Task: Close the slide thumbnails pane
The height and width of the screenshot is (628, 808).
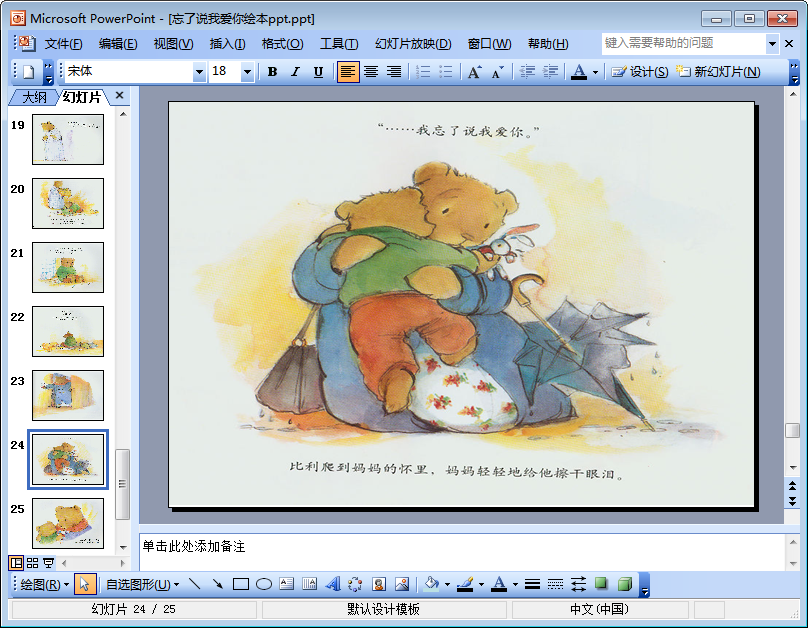Action: (x=120, y=95)
